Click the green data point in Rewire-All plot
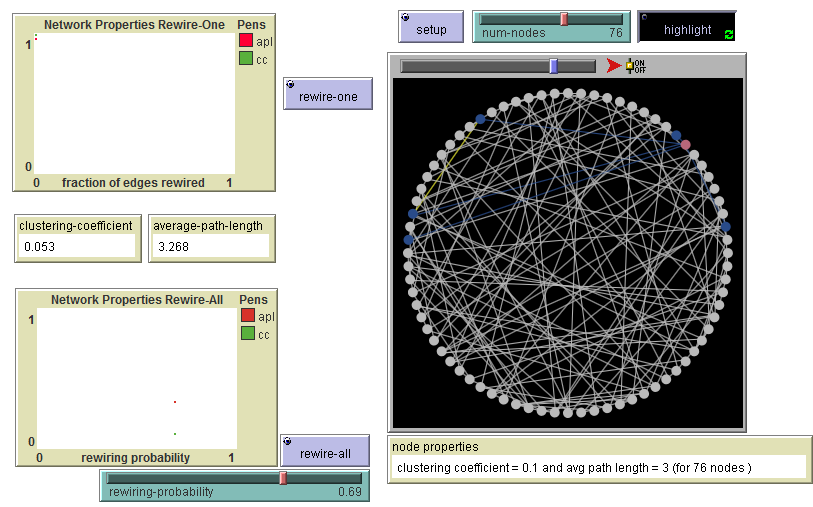 pos(175,434)
